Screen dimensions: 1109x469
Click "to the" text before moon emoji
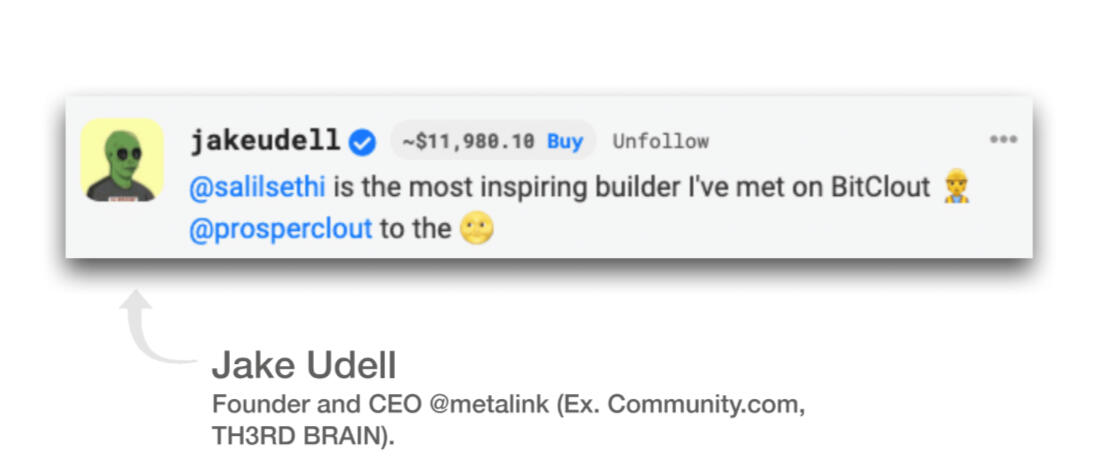pos(415,229)
